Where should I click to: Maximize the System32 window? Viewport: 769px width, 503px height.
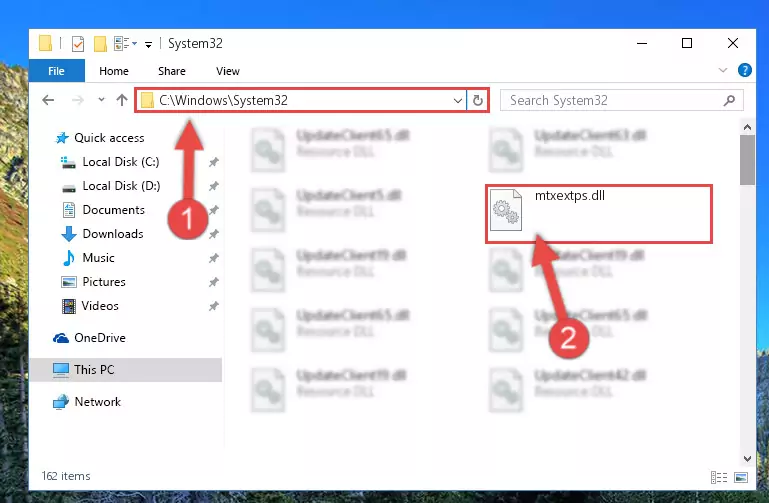coord(687,43)
